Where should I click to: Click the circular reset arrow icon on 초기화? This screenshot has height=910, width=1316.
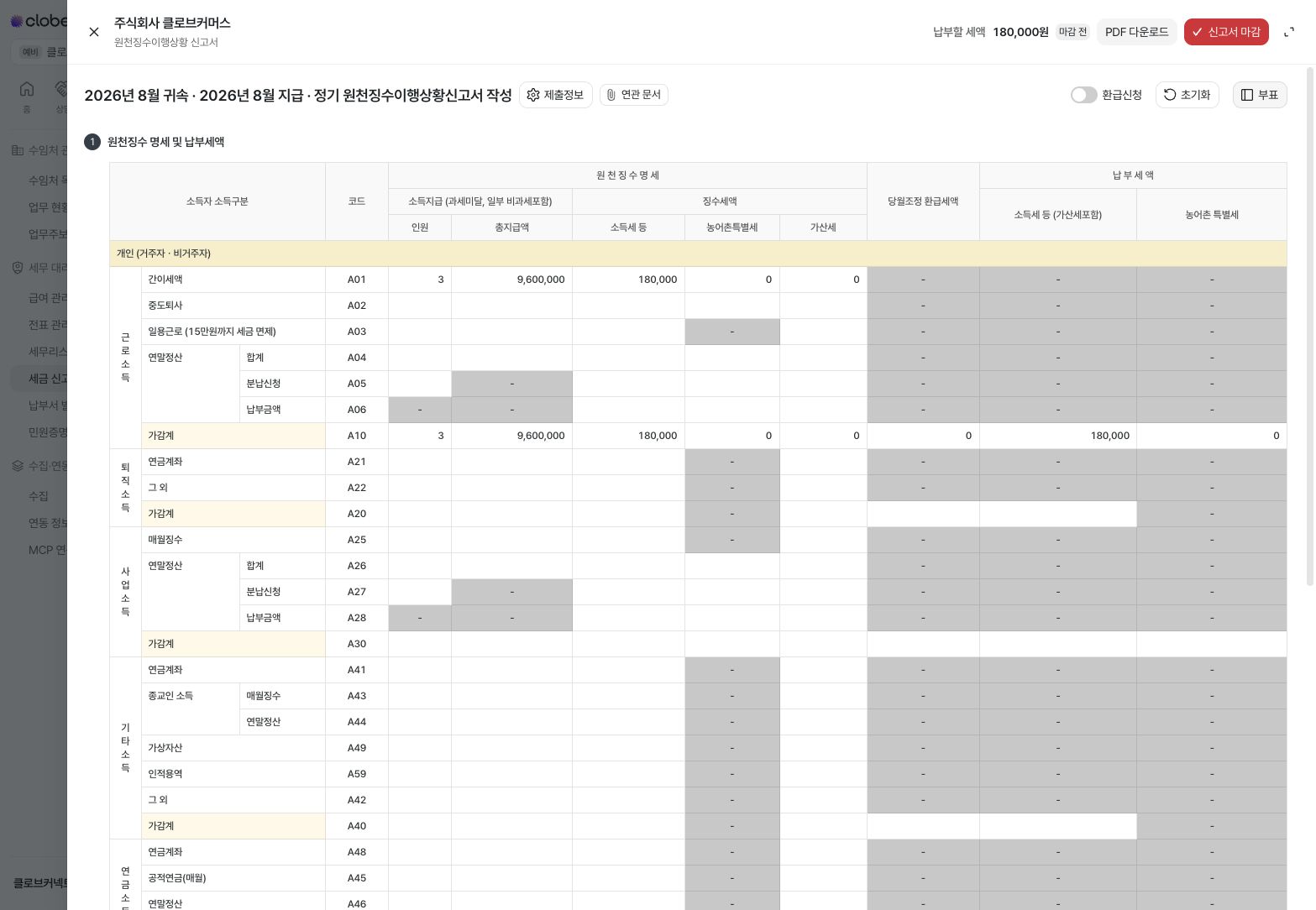click(x=1170, y=95)
